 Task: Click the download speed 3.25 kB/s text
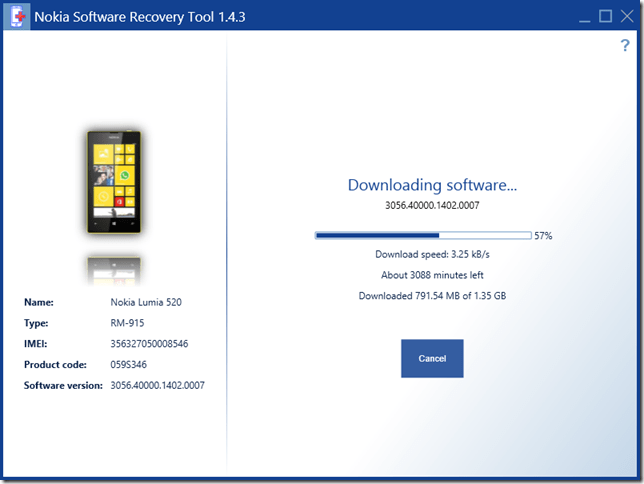432,255
